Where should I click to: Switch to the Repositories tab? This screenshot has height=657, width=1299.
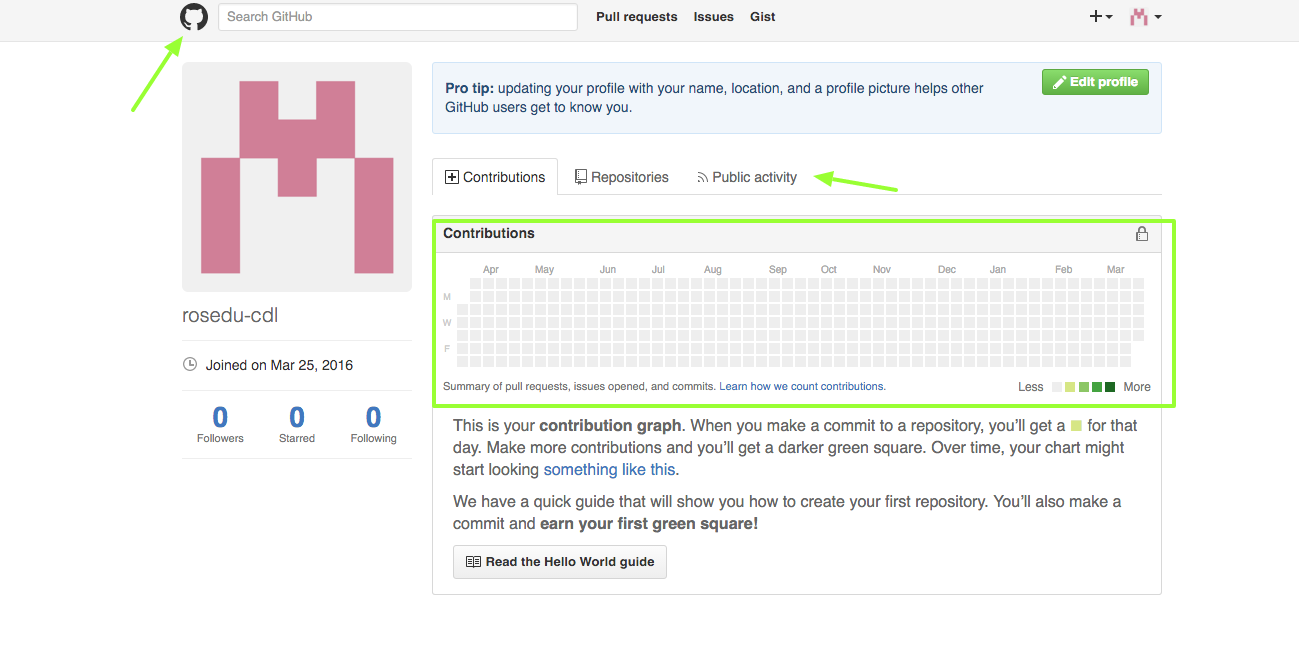(621, 177)
